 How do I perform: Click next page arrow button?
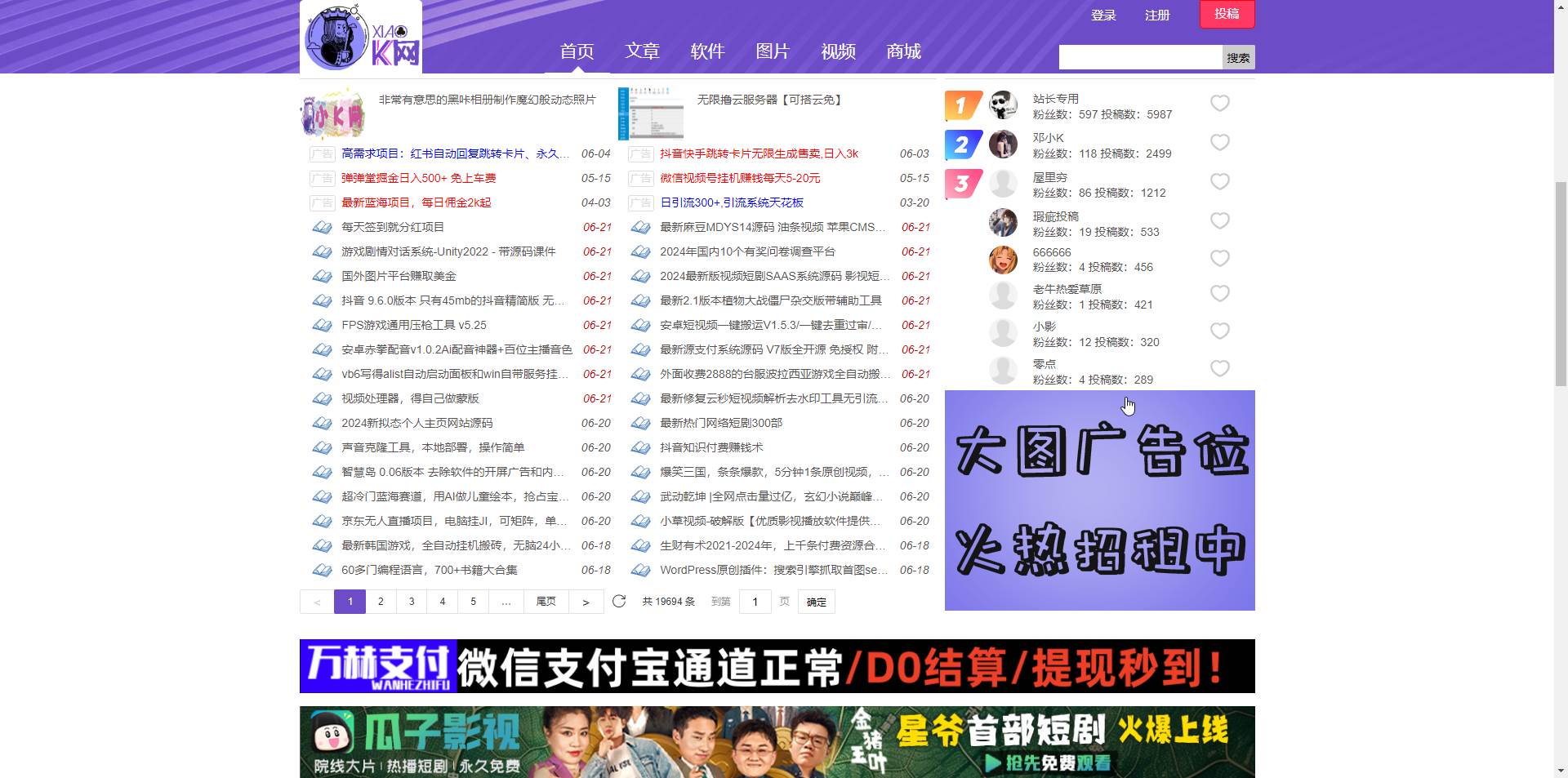coord(586,602)
